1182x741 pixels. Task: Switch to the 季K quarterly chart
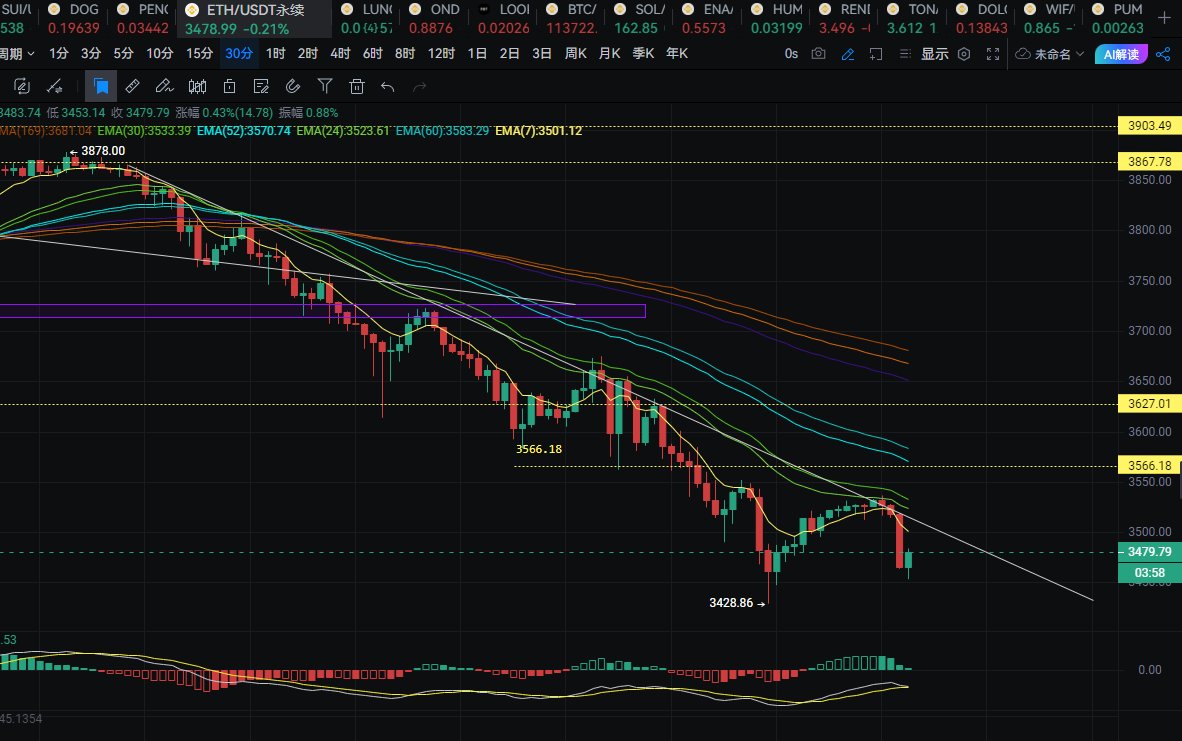643,54
